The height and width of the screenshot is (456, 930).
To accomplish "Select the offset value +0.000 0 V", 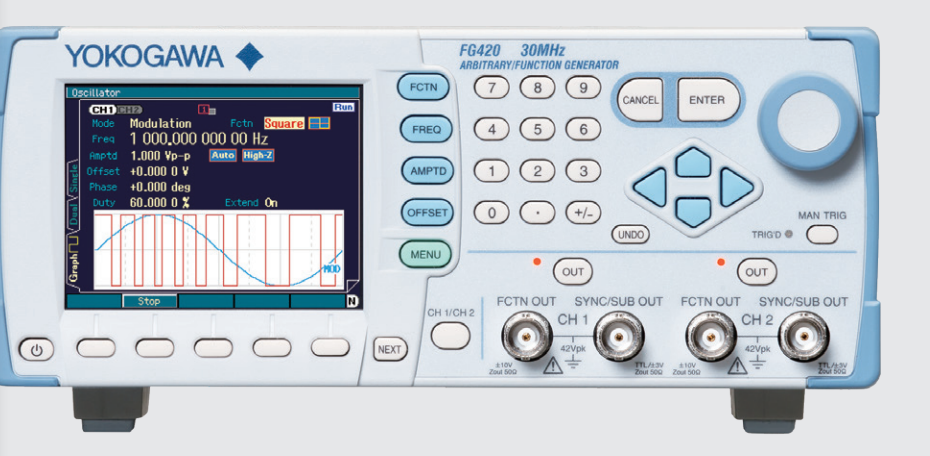I will 159,171.
